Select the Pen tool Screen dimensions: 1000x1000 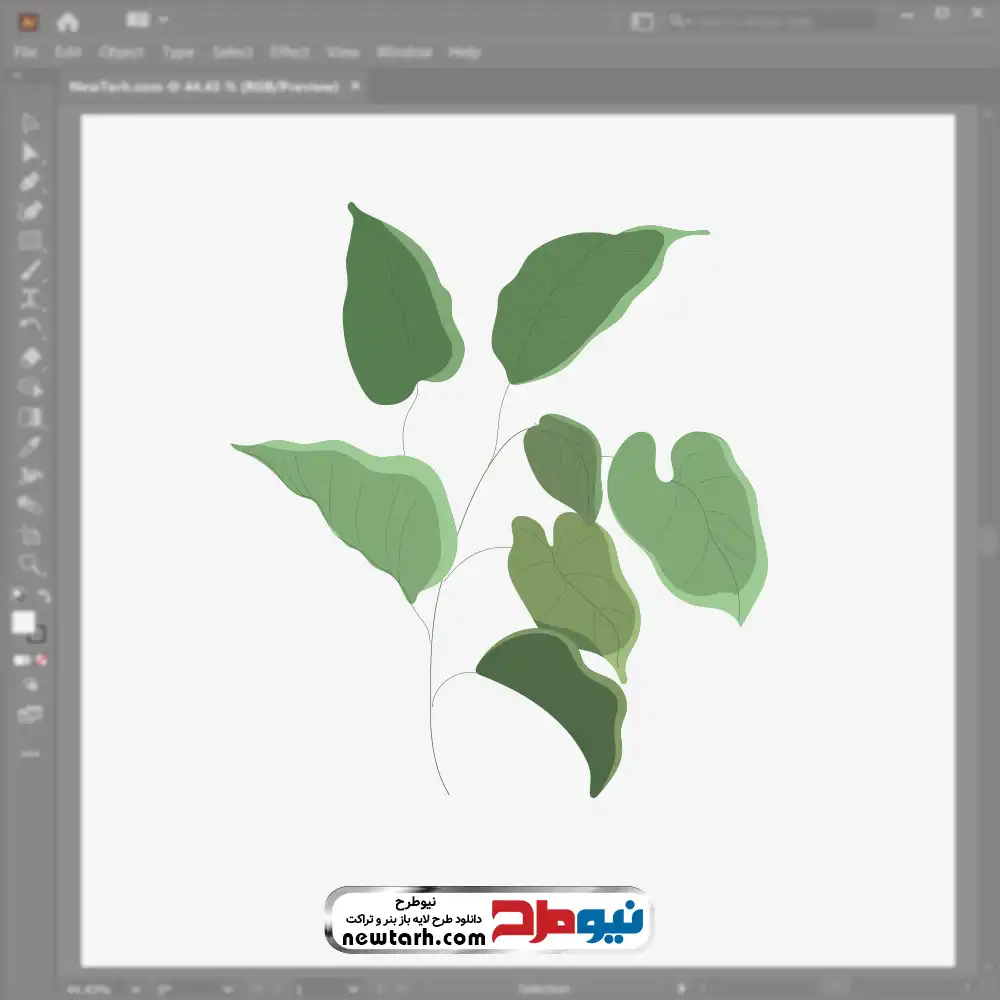pyautogui.click(x=29, y=182)
